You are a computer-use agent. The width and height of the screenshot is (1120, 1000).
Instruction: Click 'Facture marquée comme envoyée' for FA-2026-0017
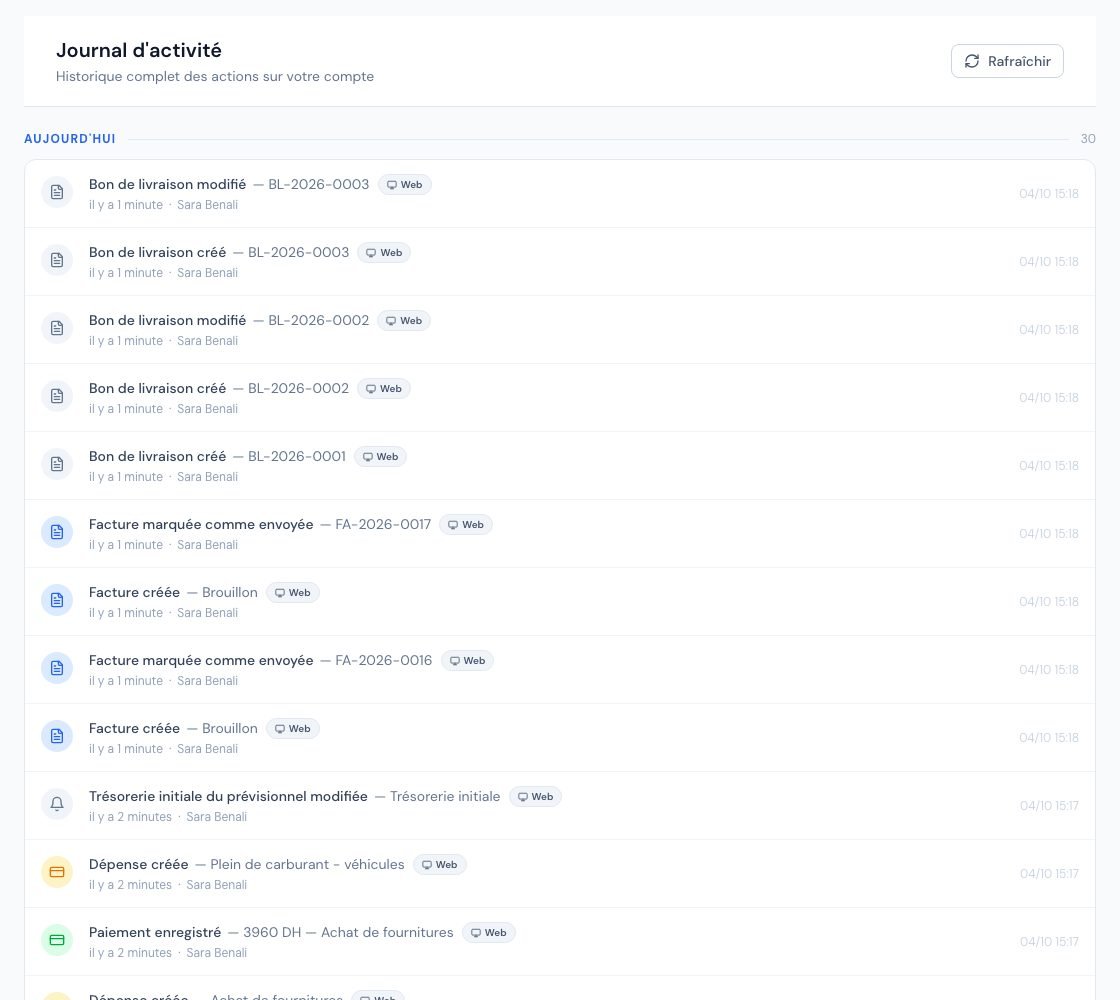[201, 524]
